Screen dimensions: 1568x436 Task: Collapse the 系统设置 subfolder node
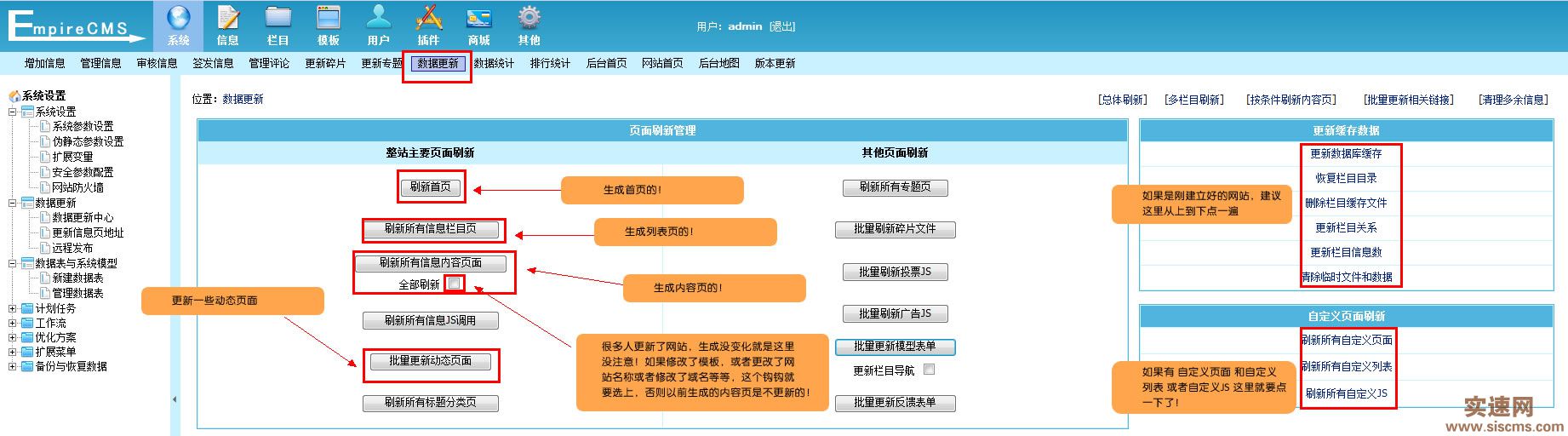tap(12, 112)
